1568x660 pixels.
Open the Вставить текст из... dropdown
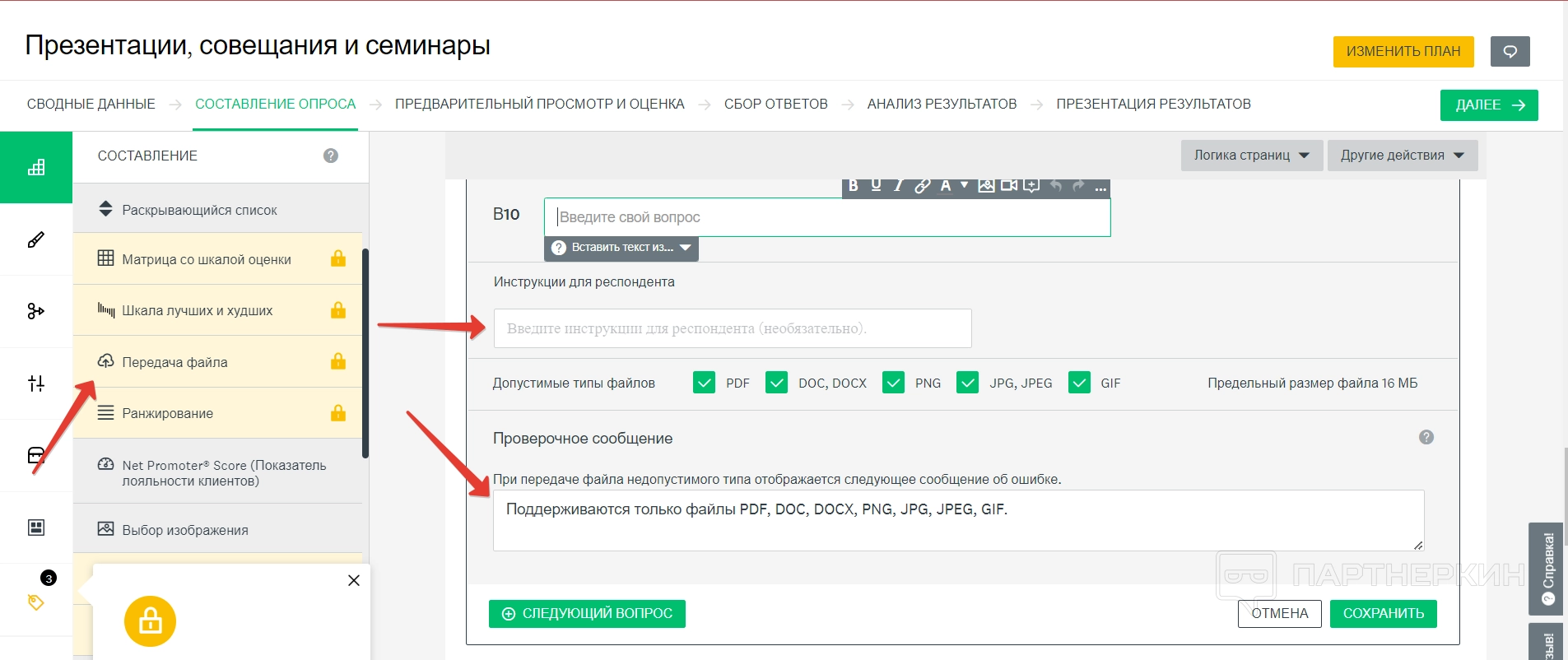pos(621,248)
